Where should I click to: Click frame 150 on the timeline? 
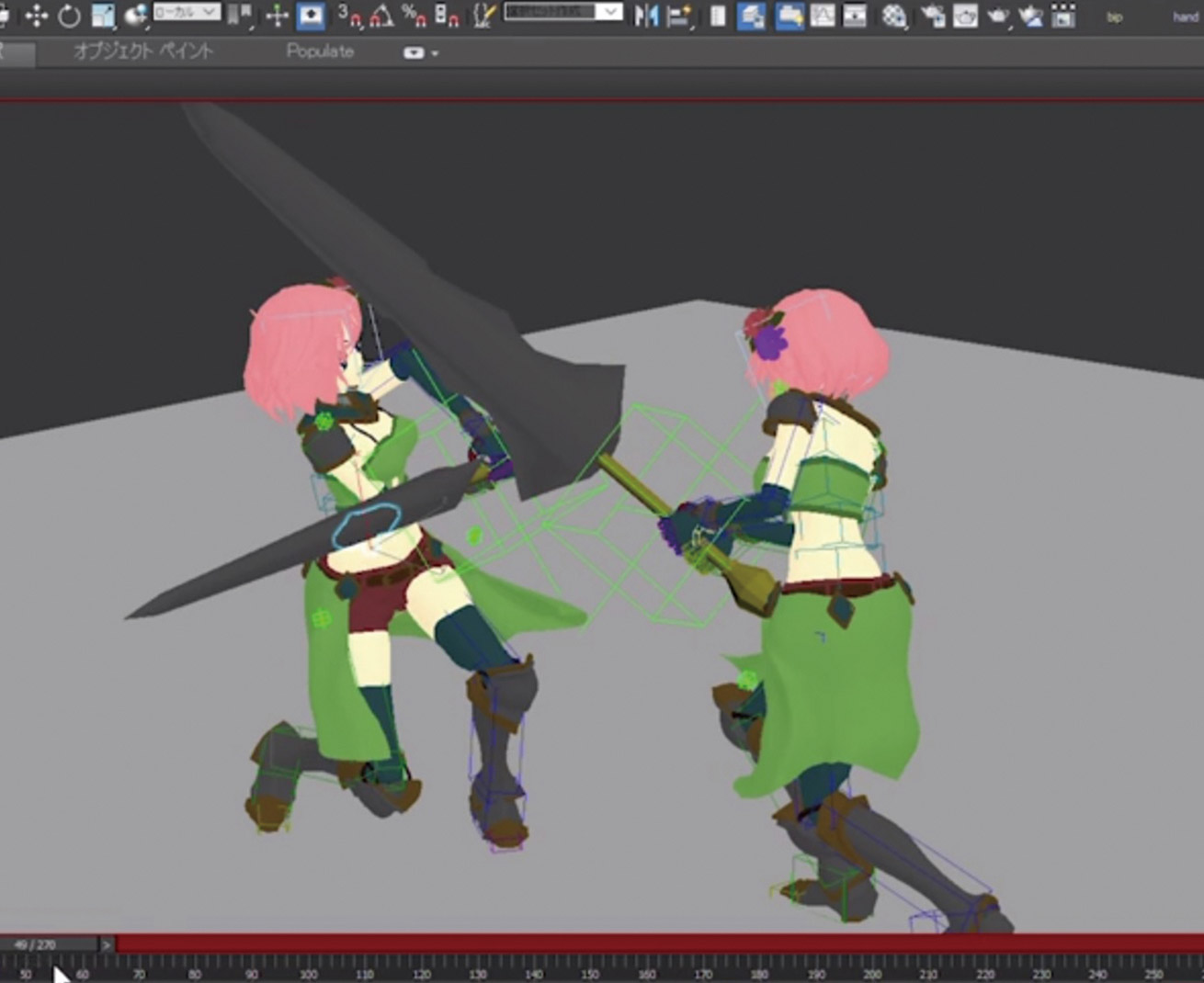(x=590, y=973)
